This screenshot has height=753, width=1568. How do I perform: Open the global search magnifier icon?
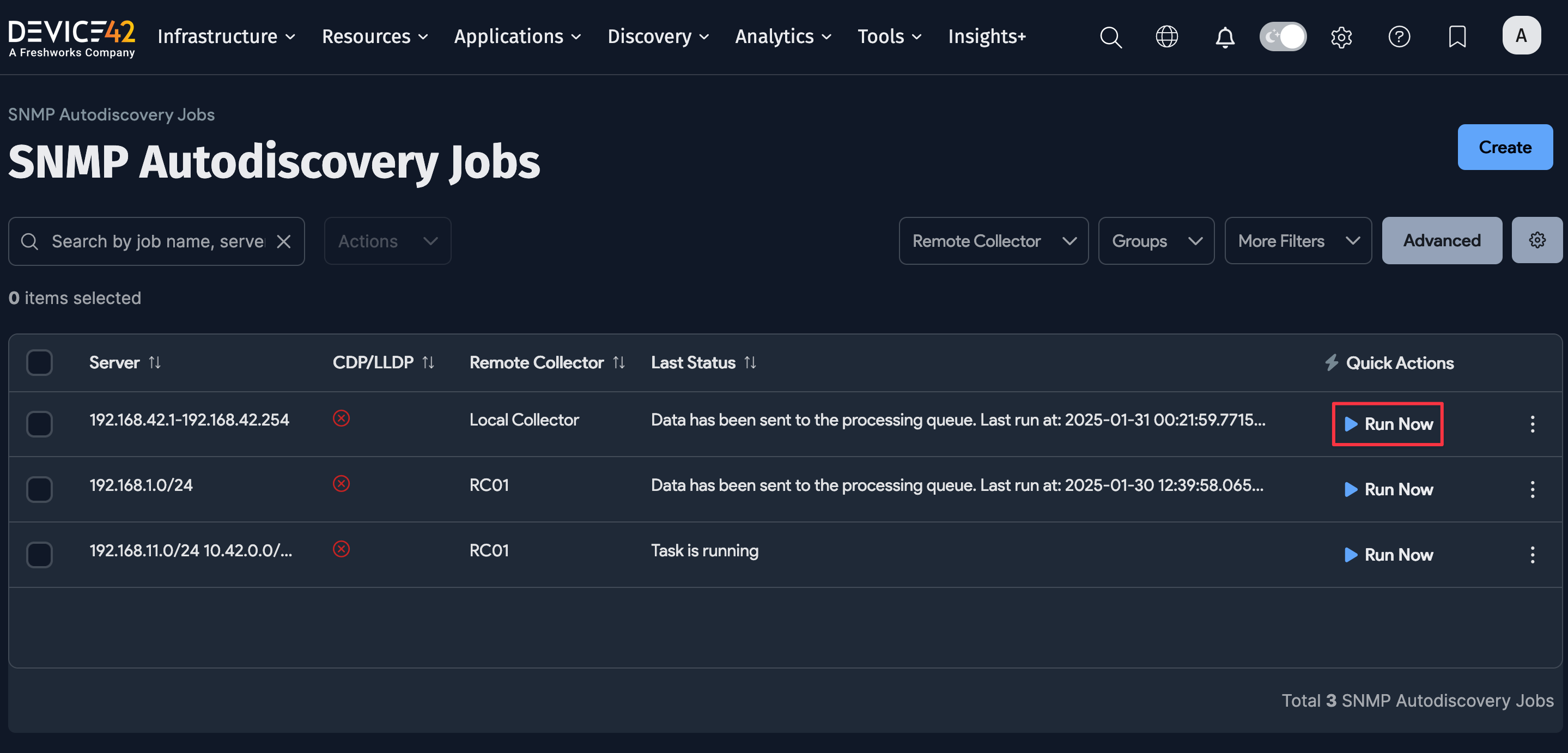(x=1110, y=37)
